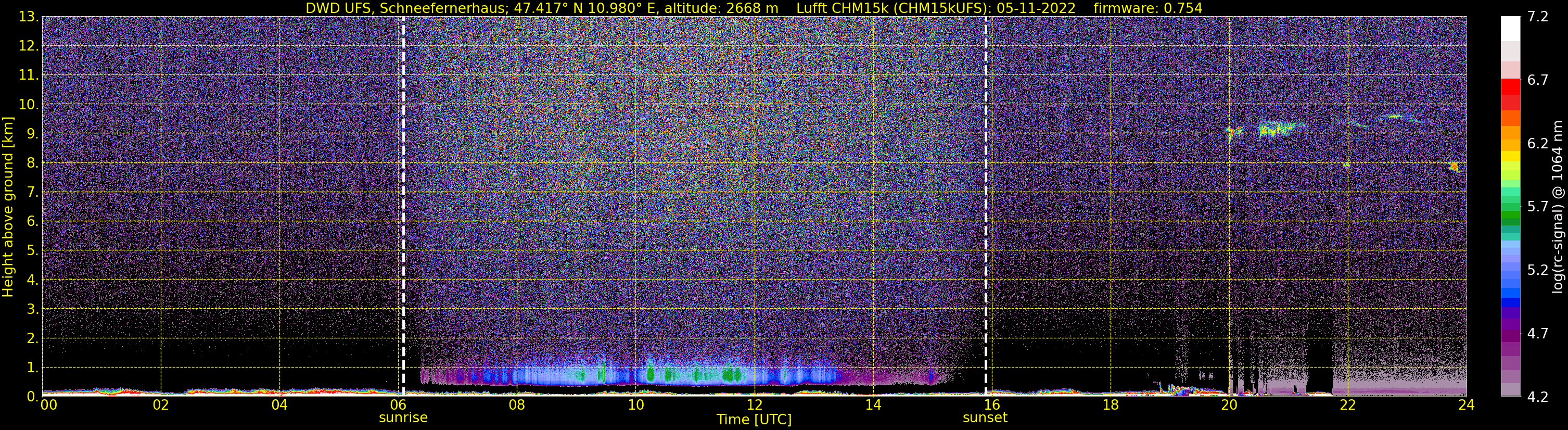The width and height of the screenshot is (1568, 430).
Task: Click the 'Height above ground [km]' axis title
Action: click(8, 207)
